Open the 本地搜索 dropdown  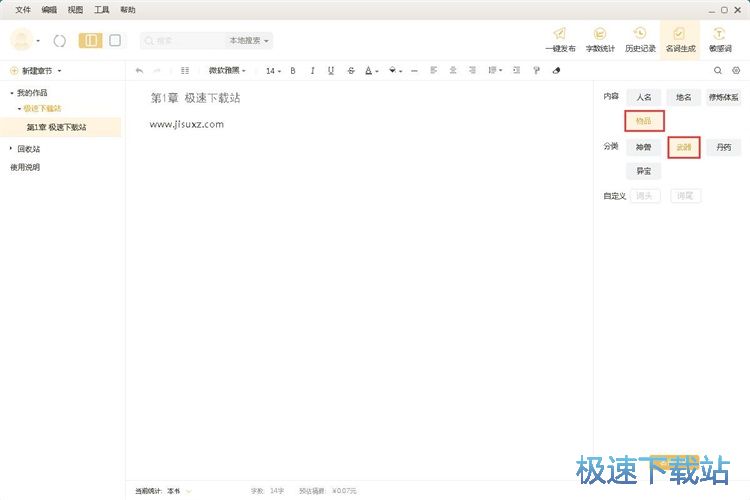[249, 41]
